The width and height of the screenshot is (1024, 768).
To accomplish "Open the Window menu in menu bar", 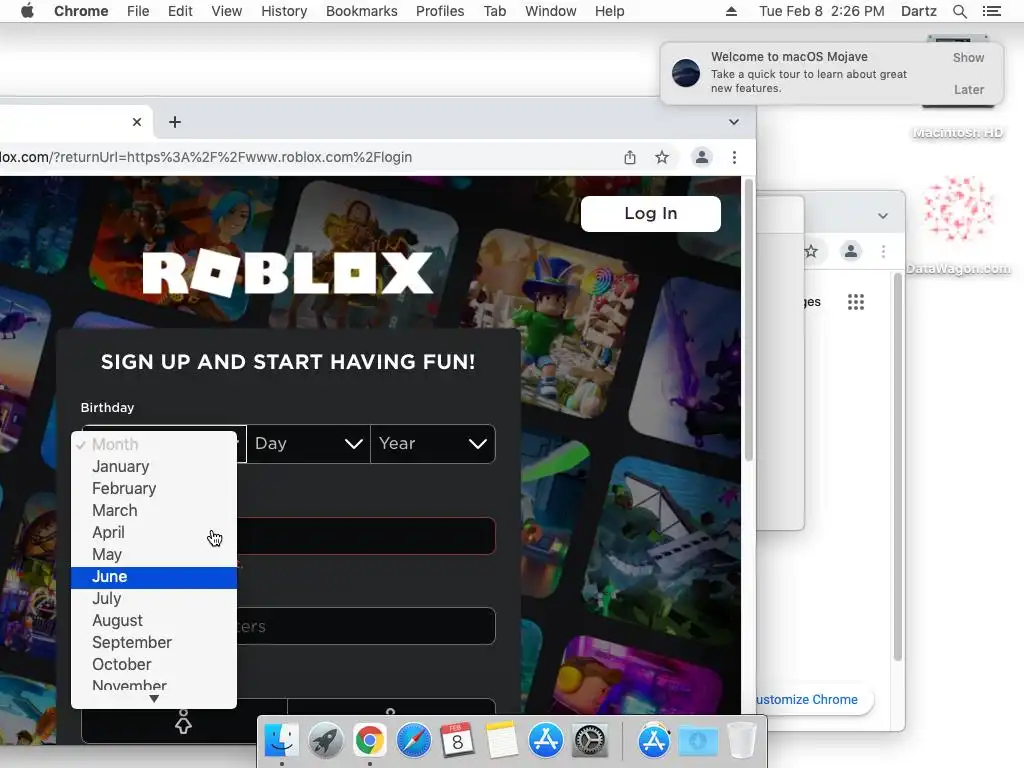I will (x=551, y=11).
